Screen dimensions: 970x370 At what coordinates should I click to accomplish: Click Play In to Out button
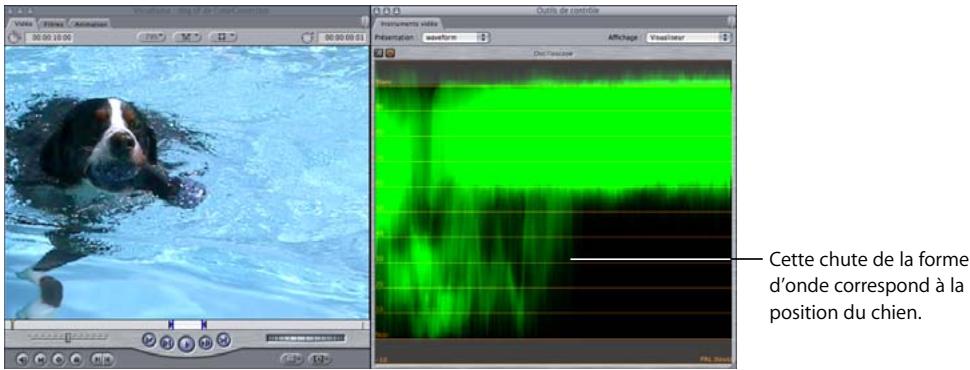[167, 342]
